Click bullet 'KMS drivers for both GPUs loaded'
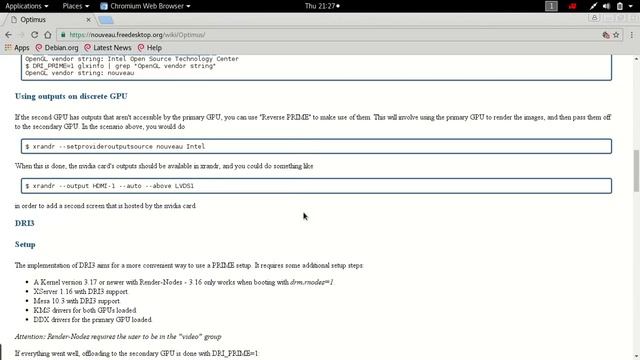Image resolution: width=640 pixels, height=360 pixels. [85, 310]
